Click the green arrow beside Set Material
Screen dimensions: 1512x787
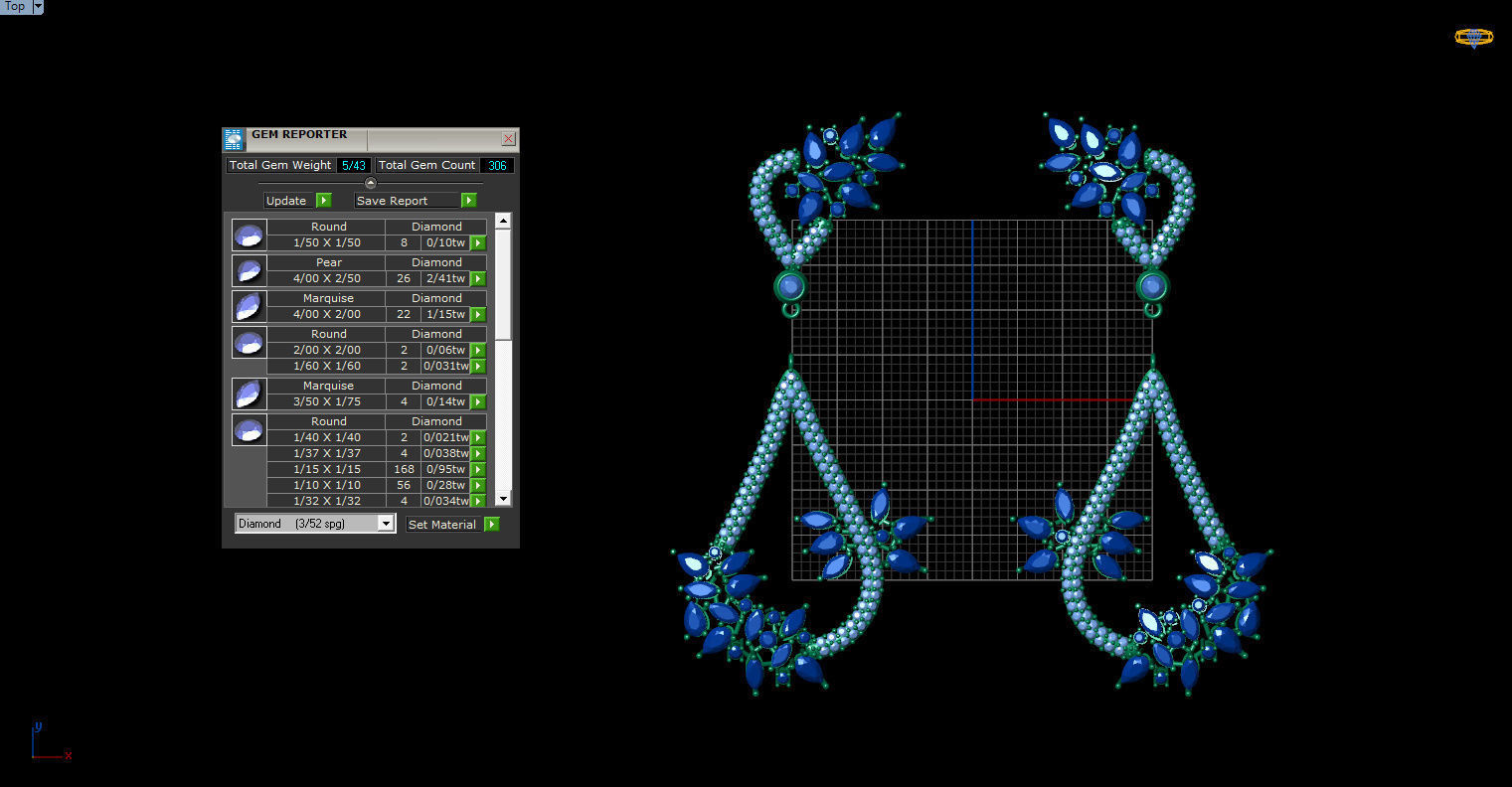(492, 525)
